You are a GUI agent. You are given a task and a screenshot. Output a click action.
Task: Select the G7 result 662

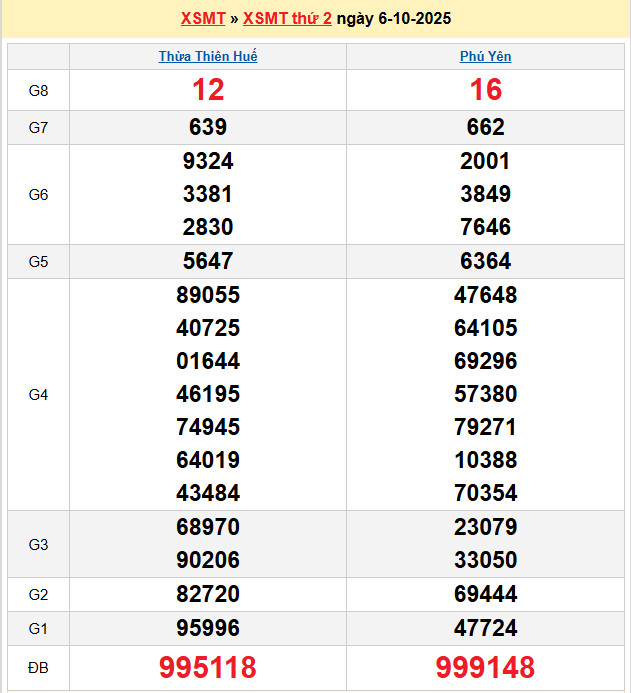click(x=485, y=128)
